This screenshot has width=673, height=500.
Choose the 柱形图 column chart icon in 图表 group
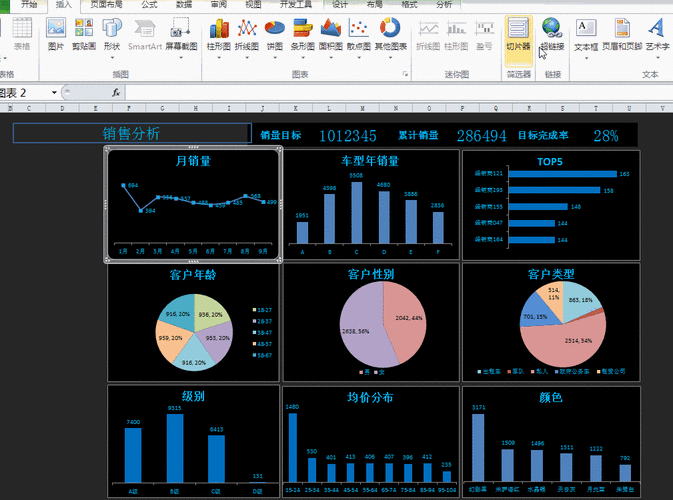point(219,29)
